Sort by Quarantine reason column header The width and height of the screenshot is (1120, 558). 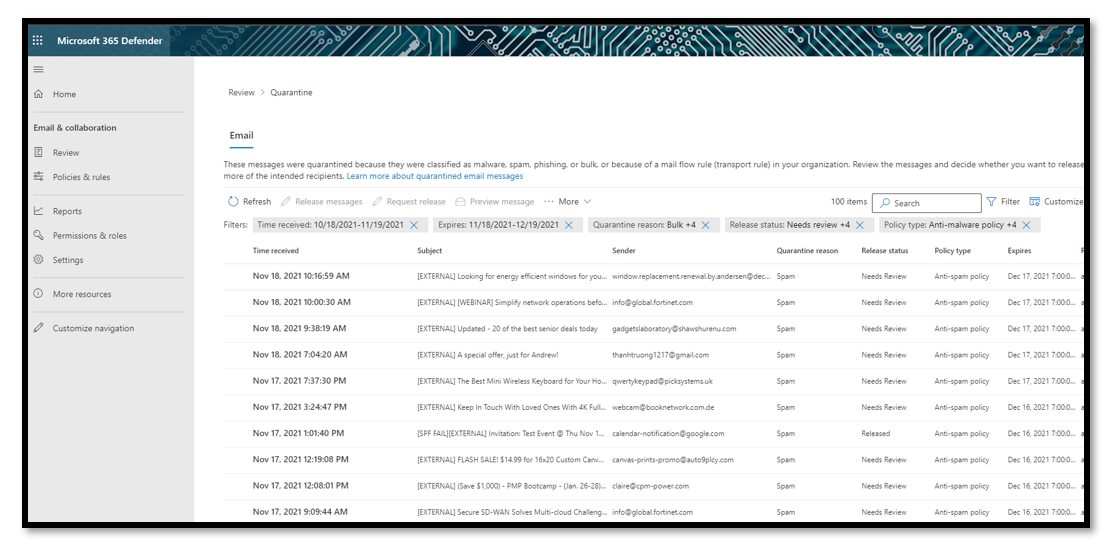point(807,251)
